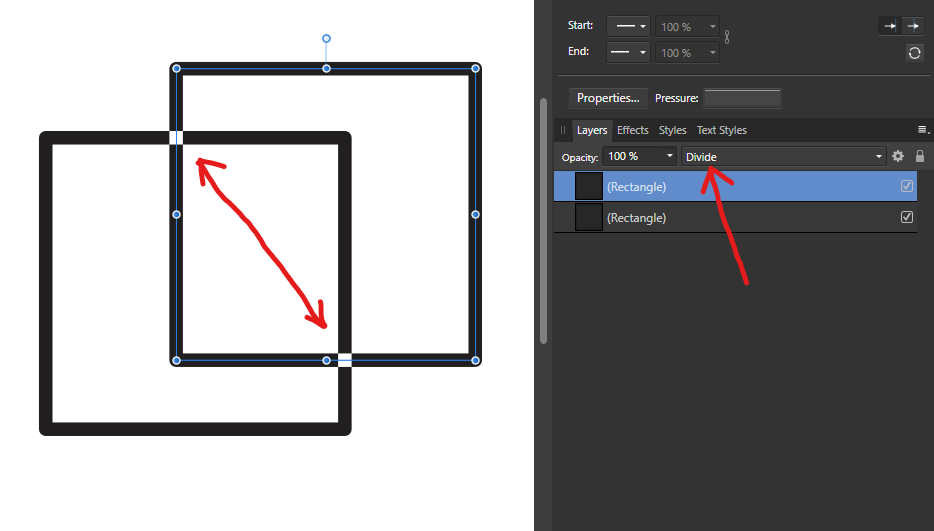Click the panel grip handle beside Layers tab
Screen dimensions: 934x531
tap(563, 130)
